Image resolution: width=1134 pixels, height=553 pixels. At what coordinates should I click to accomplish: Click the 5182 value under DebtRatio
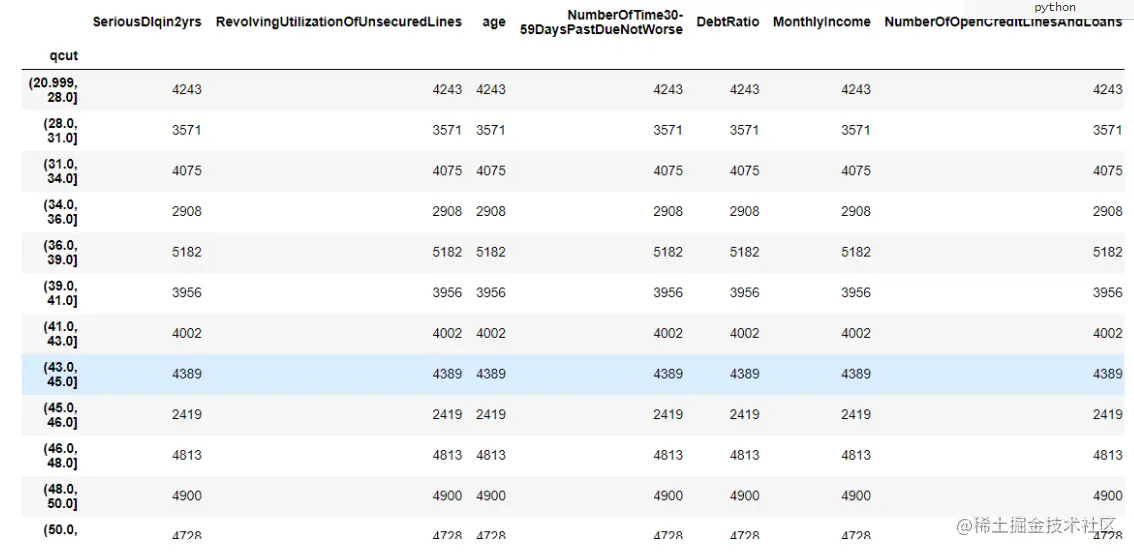744,252
